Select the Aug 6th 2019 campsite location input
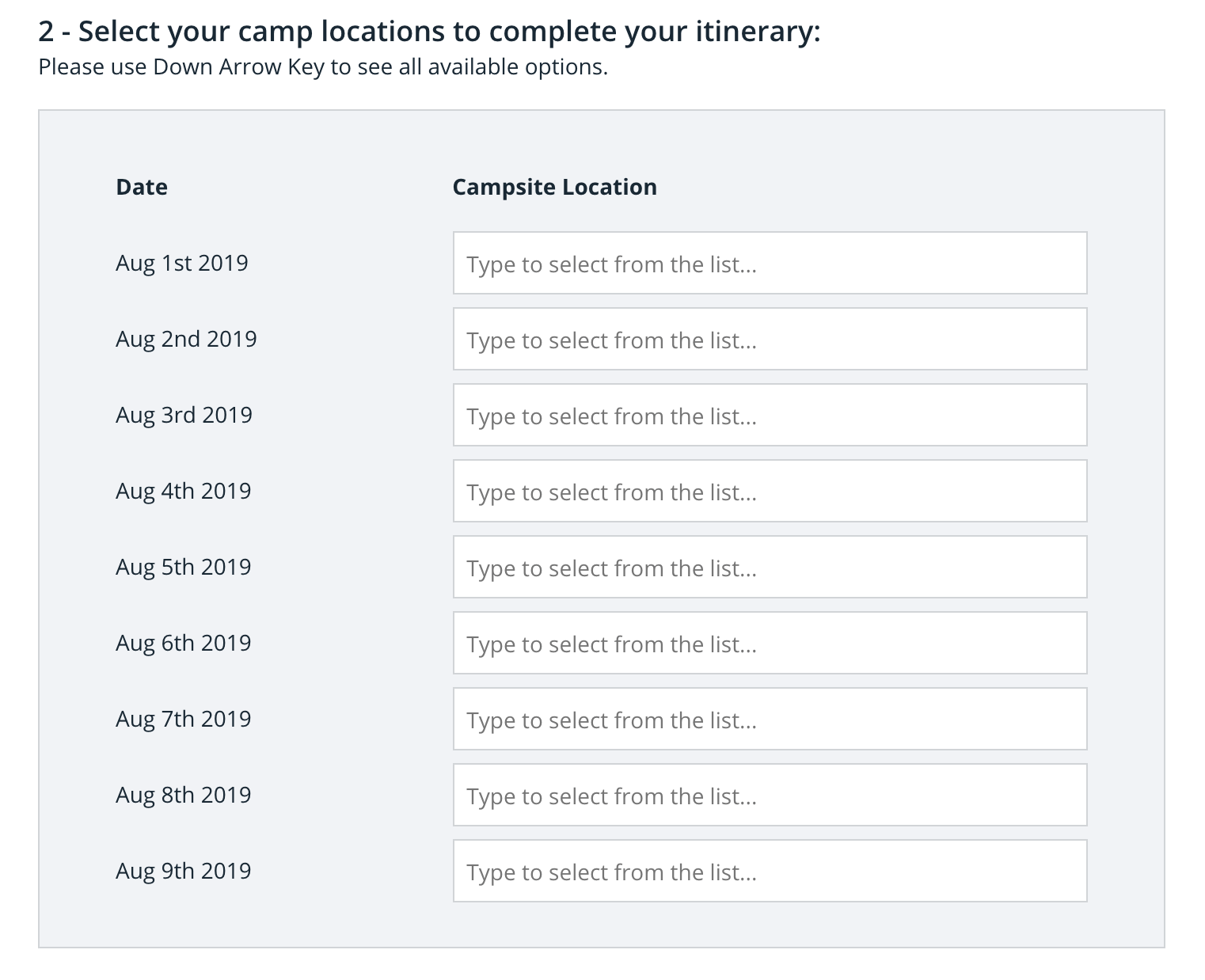The height and width of the screenshot is (980, 1205). click(770, 643)
